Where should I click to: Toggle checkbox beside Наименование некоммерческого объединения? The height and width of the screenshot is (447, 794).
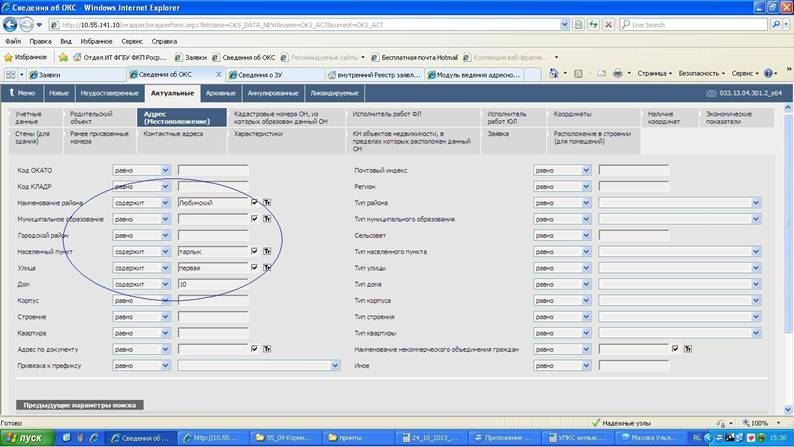tap(675, 349)
